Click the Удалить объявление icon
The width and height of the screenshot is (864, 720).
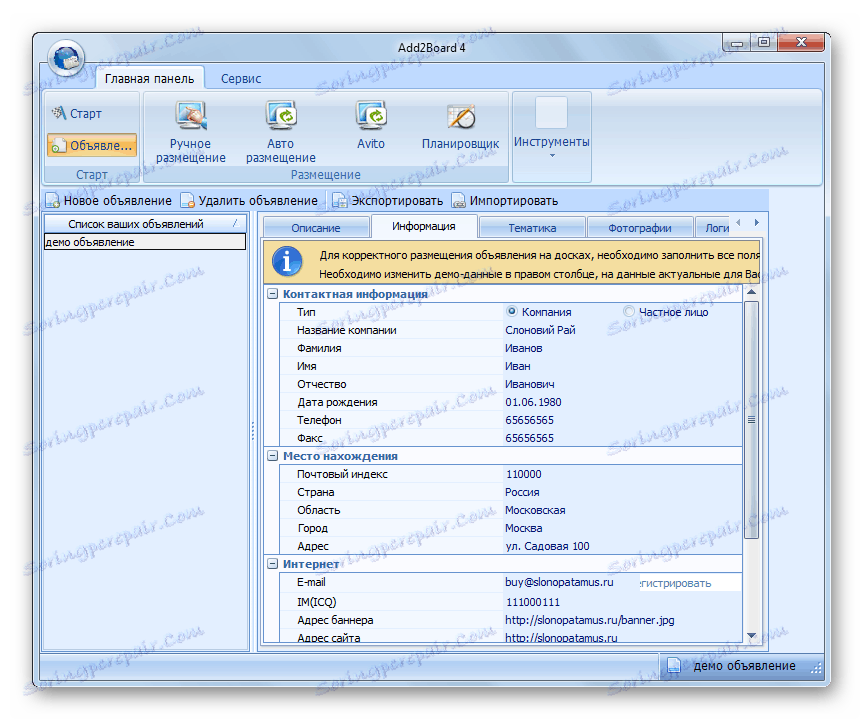coord(187,201)
